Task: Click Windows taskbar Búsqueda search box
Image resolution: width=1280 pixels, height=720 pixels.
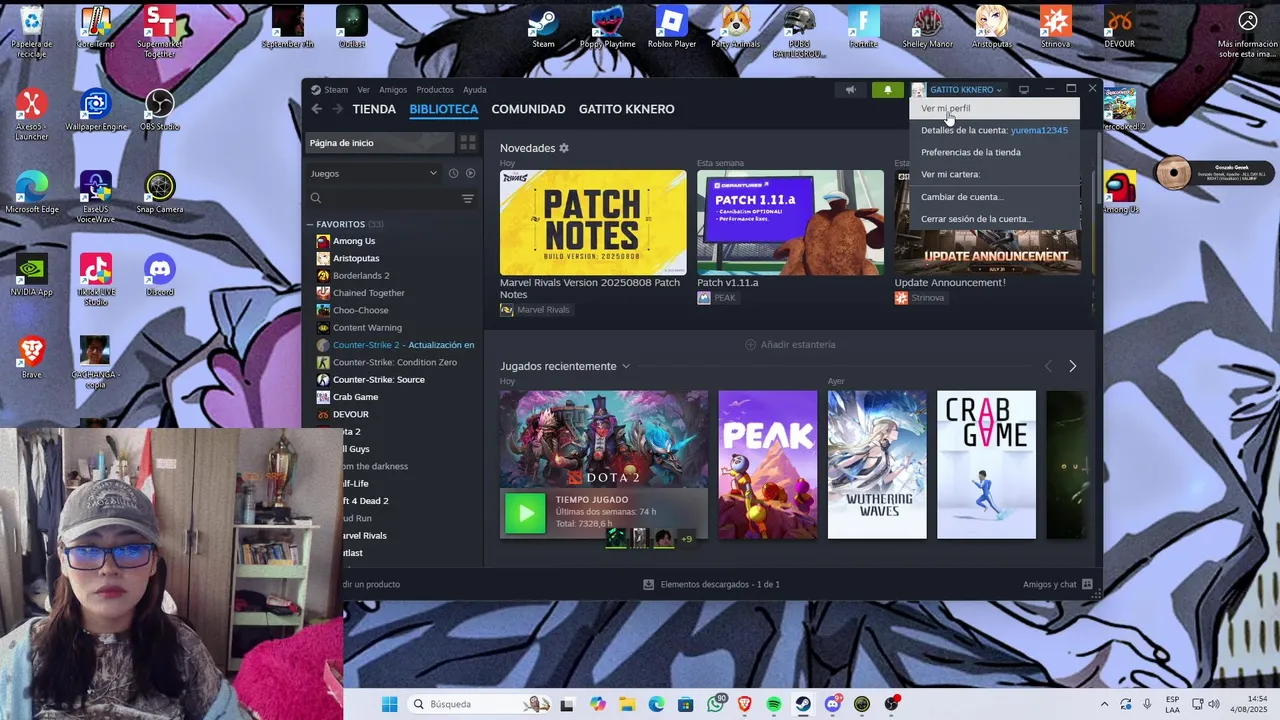Action: coord(480,704)
